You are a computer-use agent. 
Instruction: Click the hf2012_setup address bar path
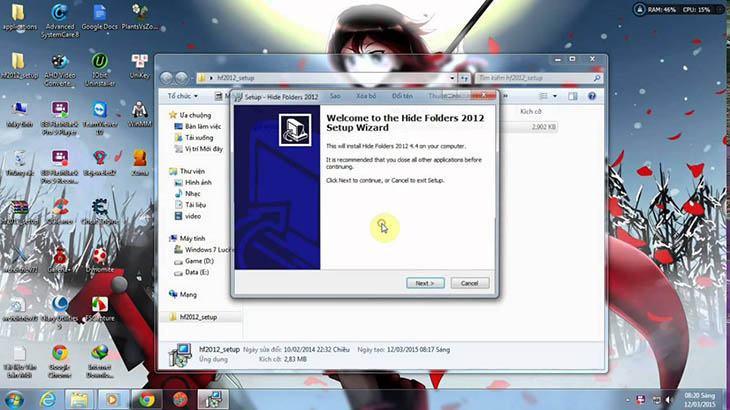pyautogui.click(x=236, y=78)
